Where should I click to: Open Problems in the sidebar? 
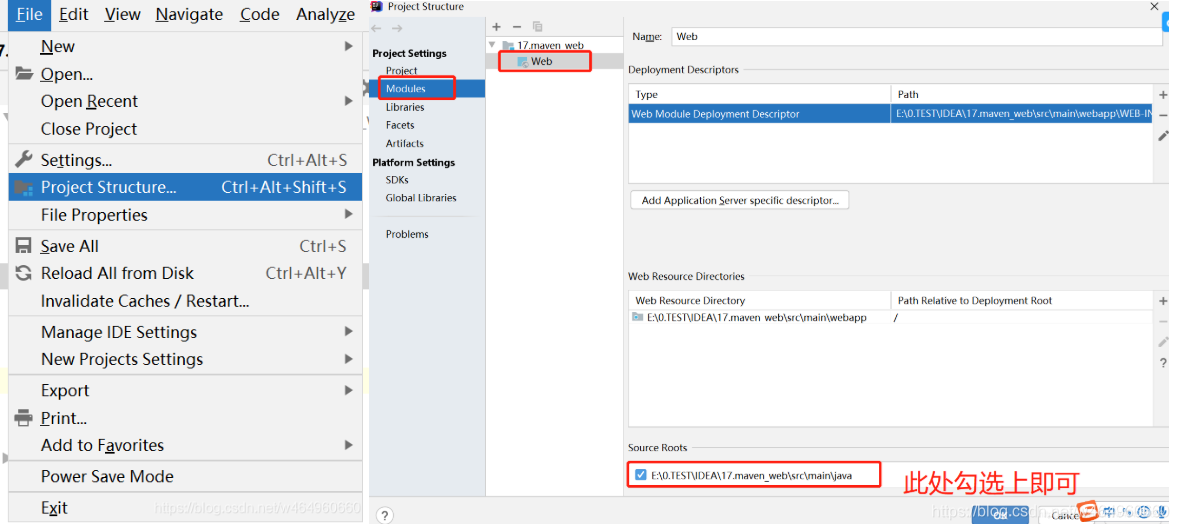pos(407,234)
